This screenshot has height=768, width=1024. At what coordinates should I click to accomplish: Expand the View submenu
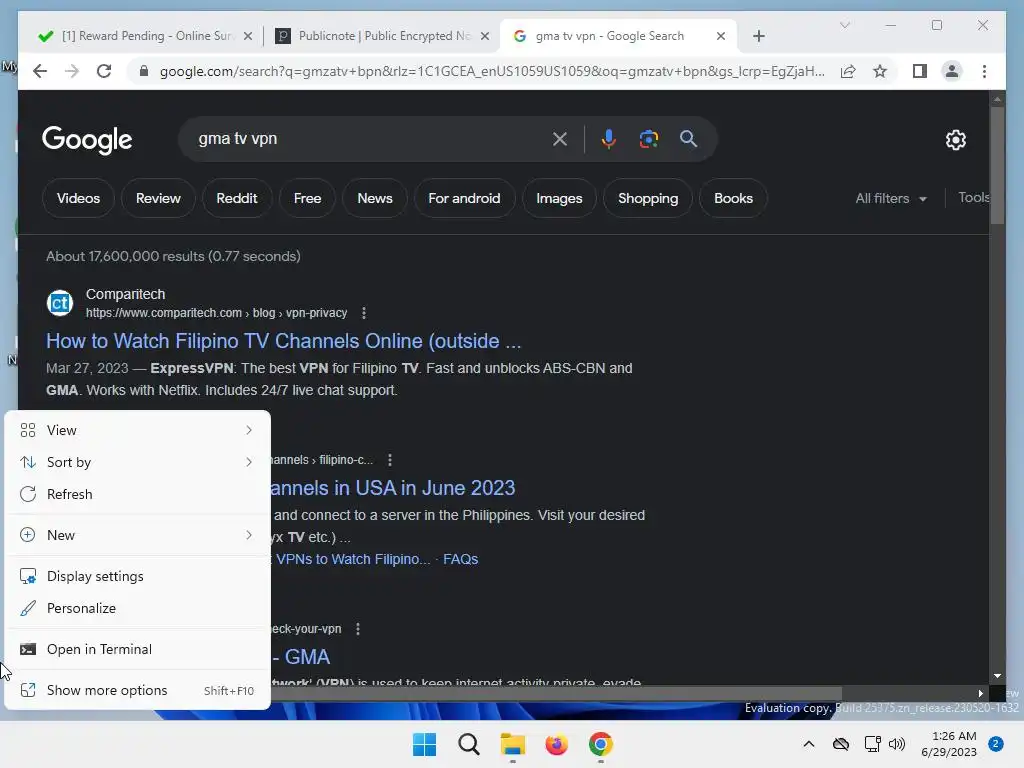[137, 430]
